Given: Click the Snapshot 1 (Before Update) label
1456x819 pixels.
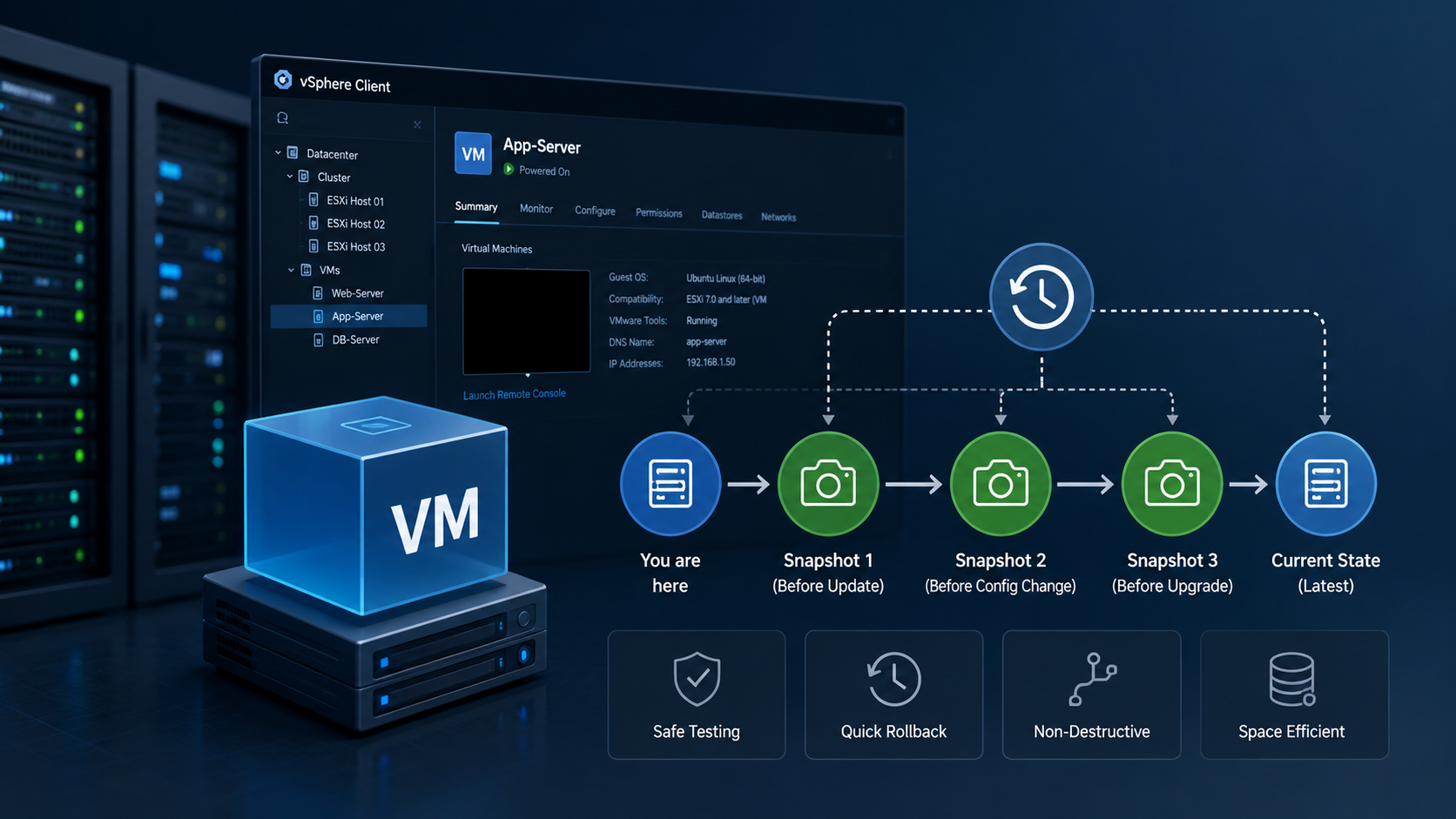Looking at the screenshot, I should pos(828,573).
